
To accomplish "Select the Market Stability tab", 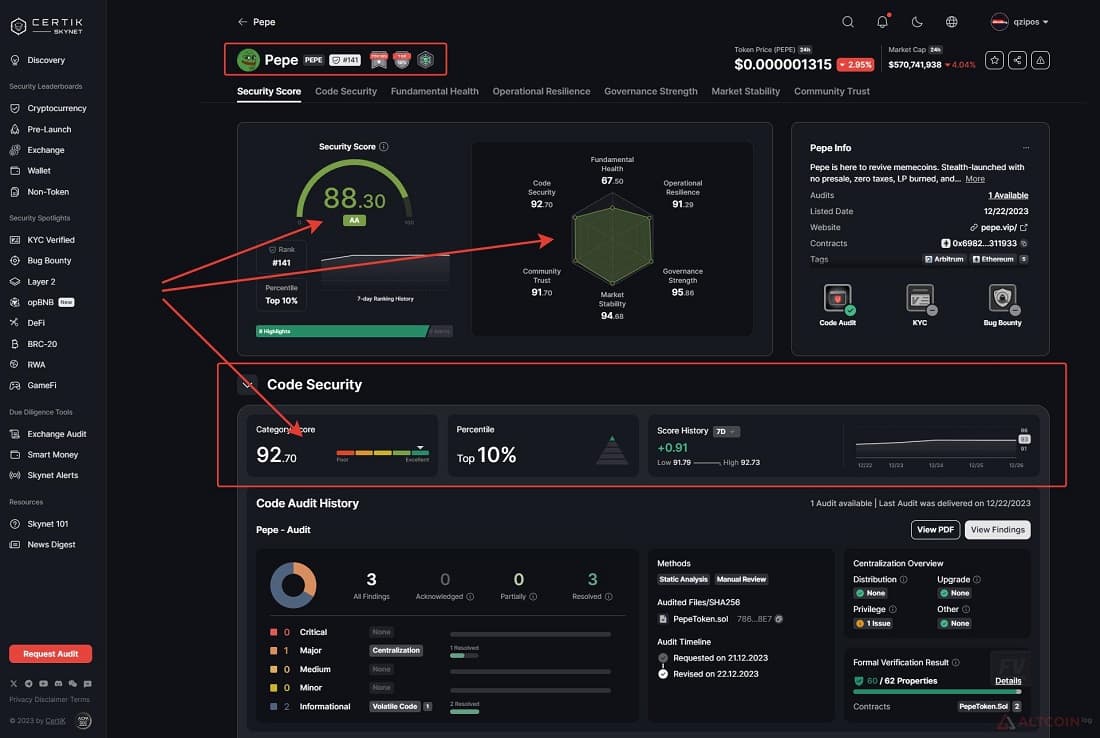I will (745, 91).
